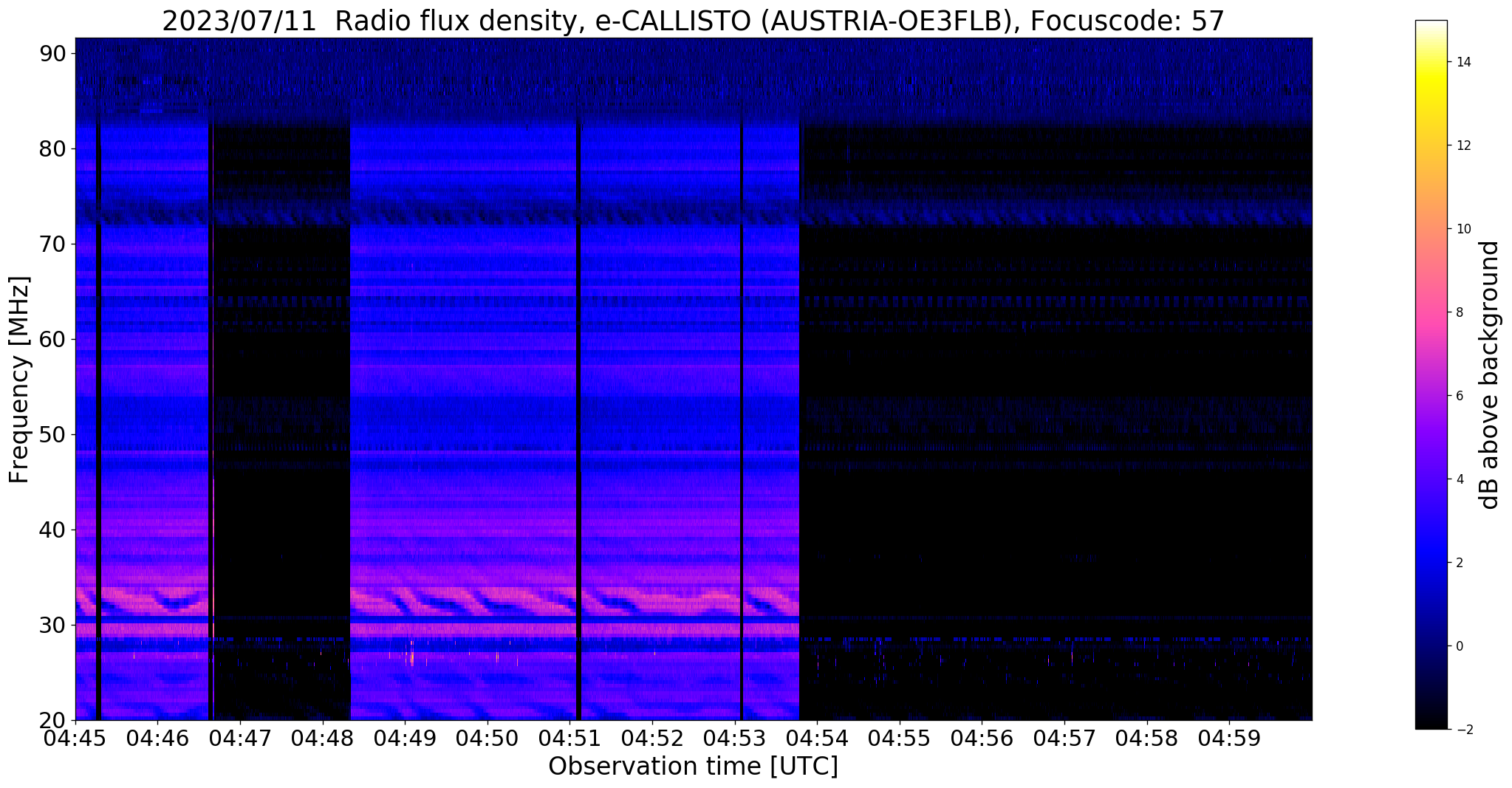Click the 50 MHz frequency tick label
The width and height of the screenshot is (1512, 788).
tap(52, 434)
